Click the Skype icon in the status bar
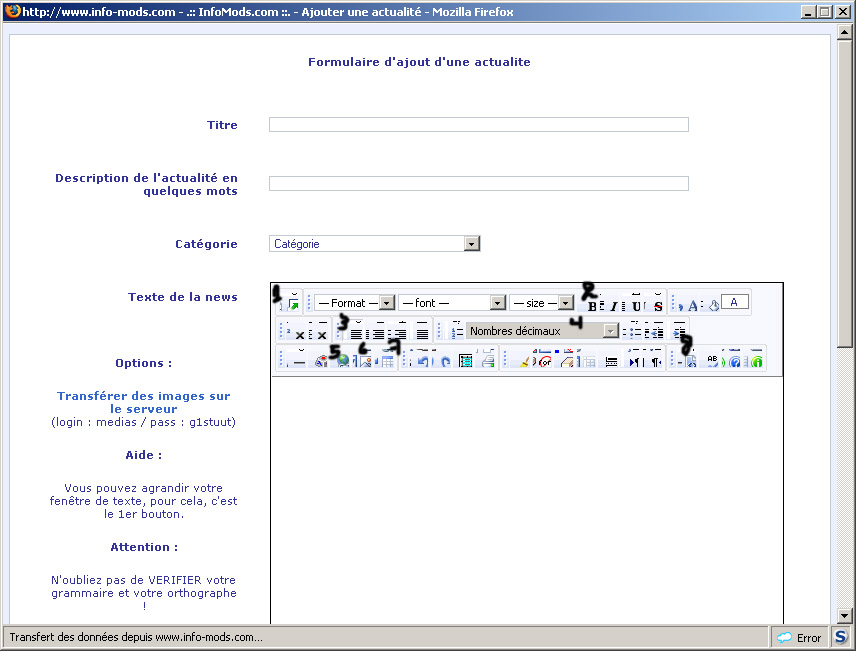Image resolution: width=856 pixels, height=651 pixels. click(x=841, y=637)
